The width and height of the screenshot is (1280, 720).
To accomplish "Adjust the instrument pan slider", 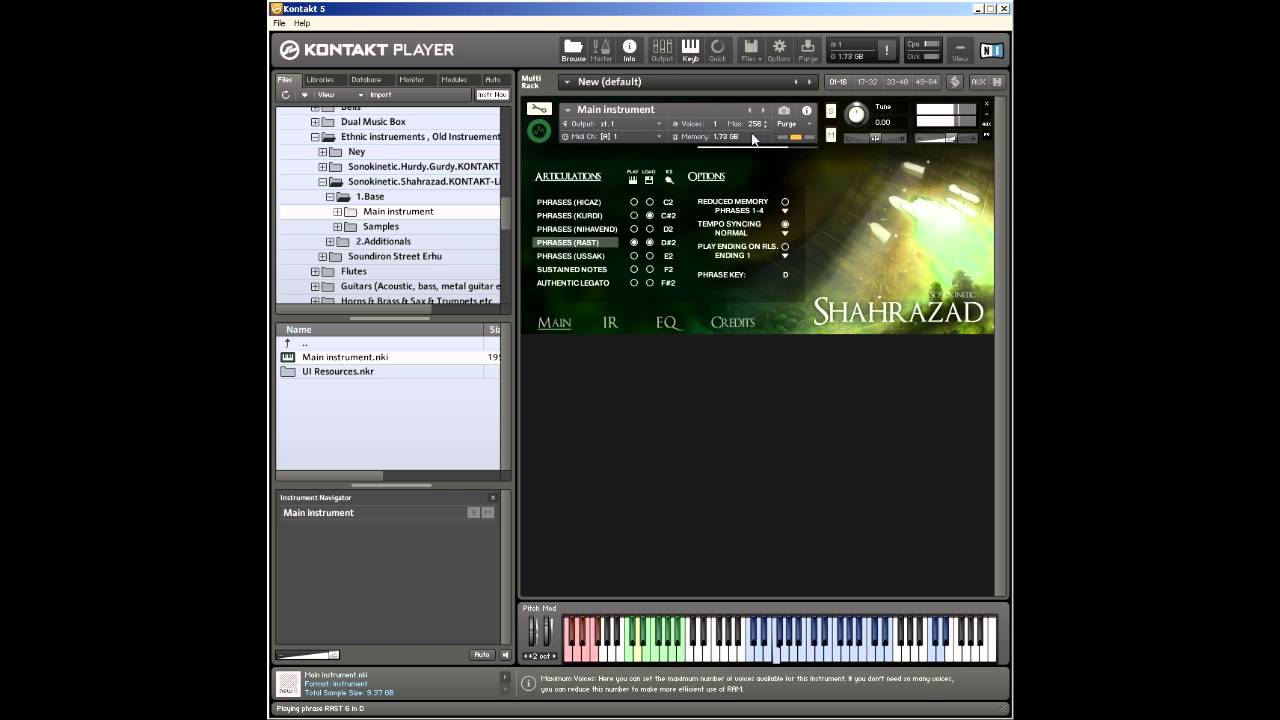I will click(875, 138).
